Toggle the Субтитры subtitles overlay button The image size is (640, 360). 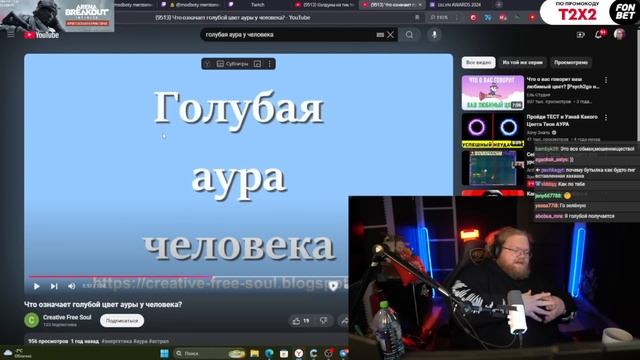pyautogui.click(x=232, y=64)
